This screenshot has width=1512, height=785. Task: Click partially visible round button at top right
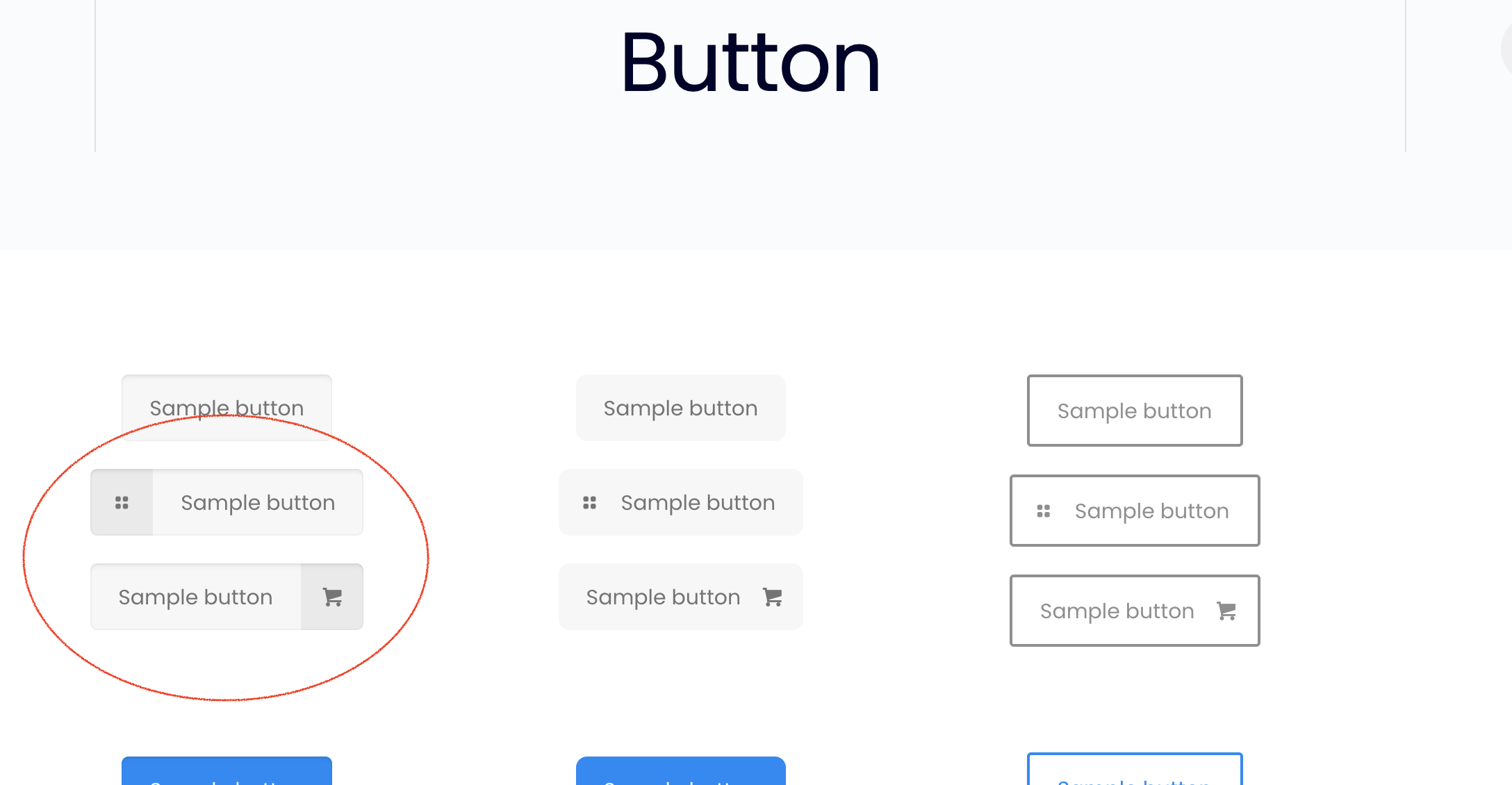click(1506, 49)
